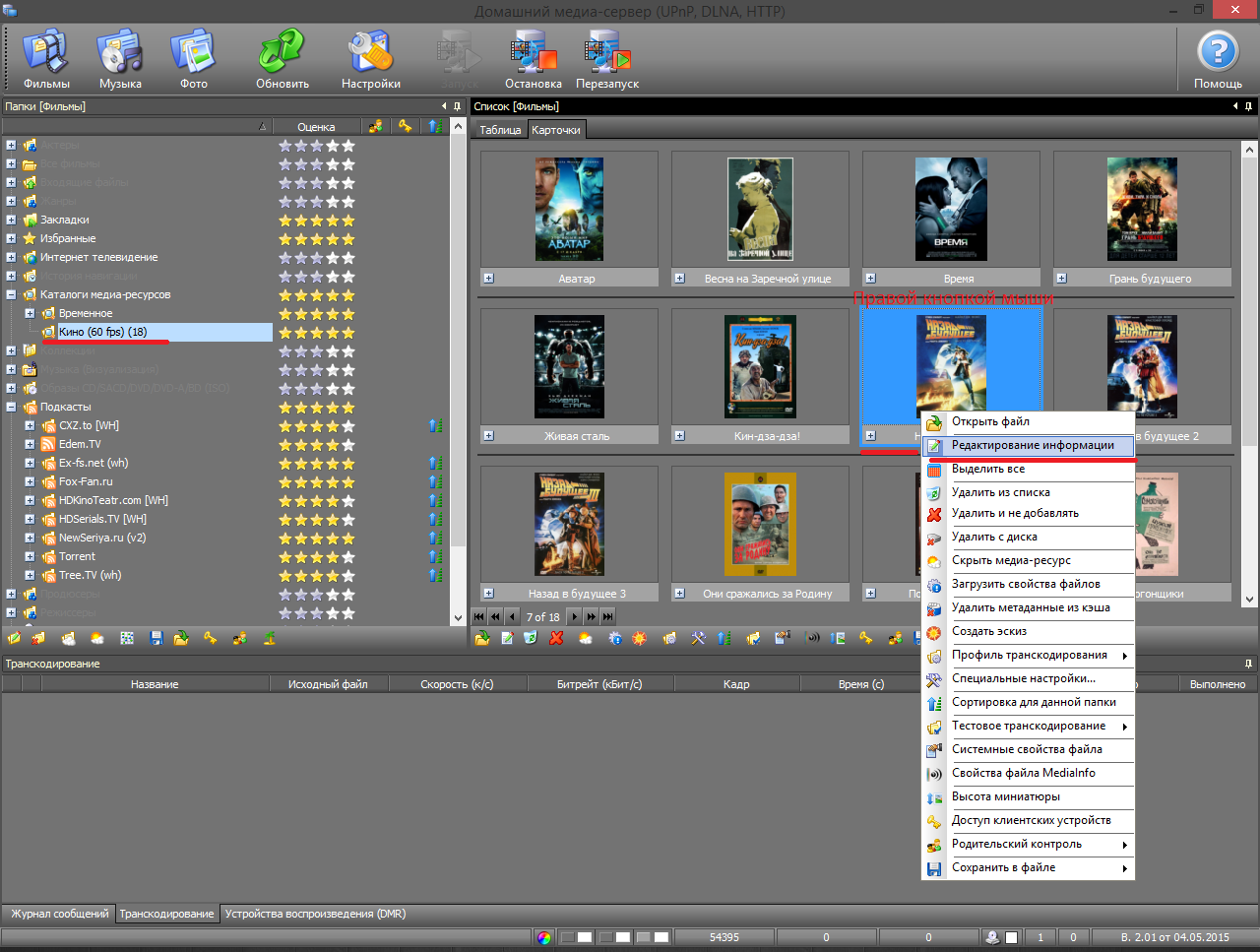Image resolution: width=1260 pixels, height=952 pixels.
Task: Click the color wheel icon in status bar
Action: pyautogui.click(x=544, y=937)
